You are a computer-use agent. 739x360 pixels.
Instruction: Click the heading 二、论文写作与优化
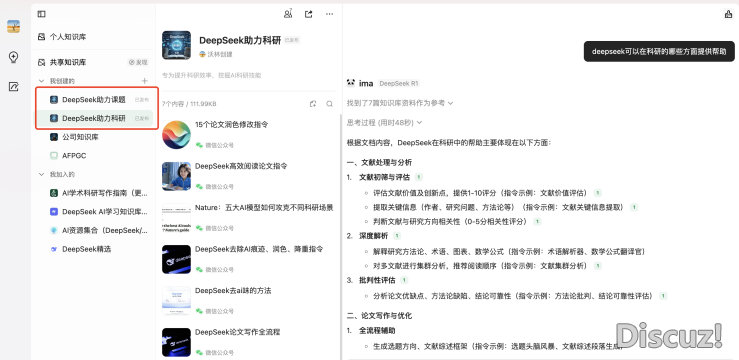click(379, 315)
